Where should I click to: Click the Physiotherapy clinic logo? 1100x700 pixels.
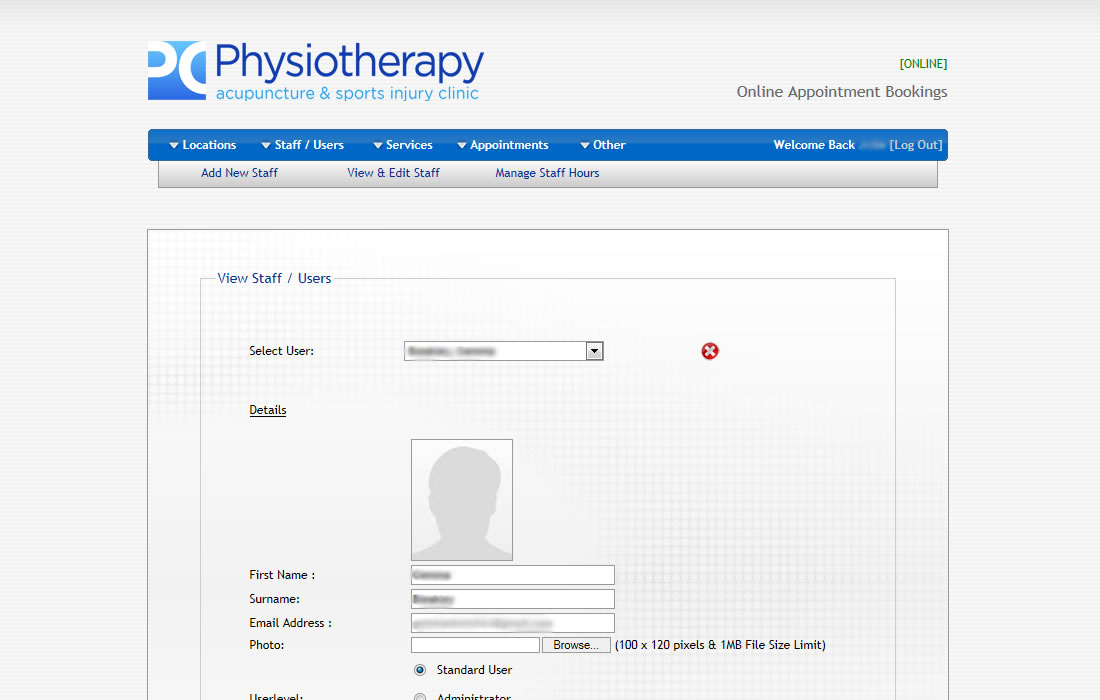click(316, 71)
